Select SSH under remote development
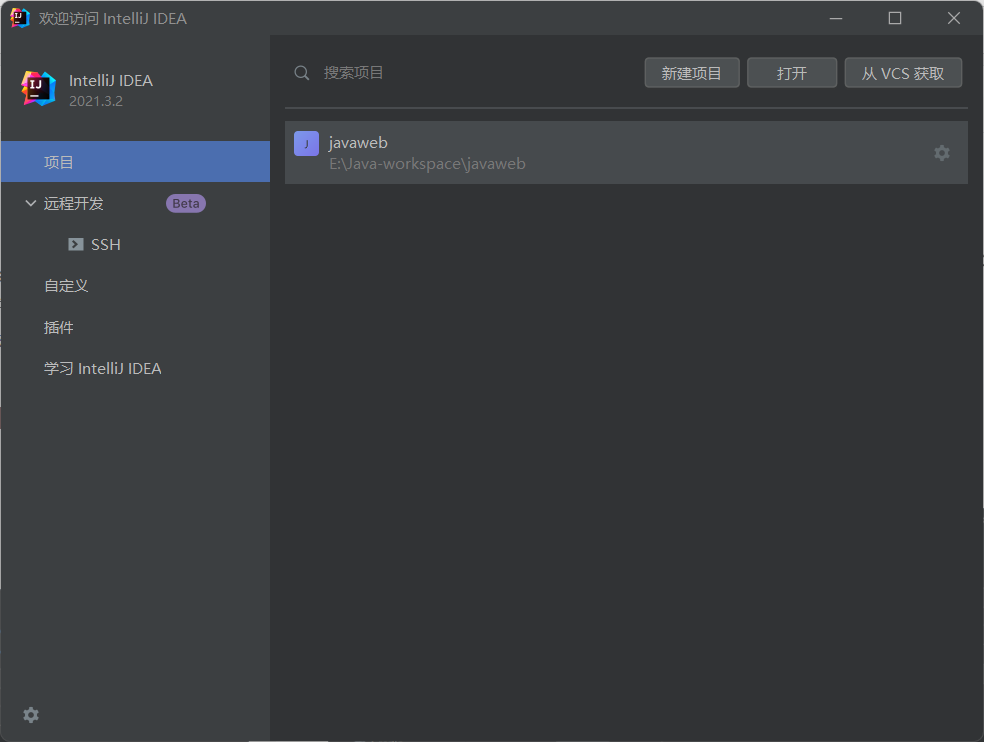Screen dimensions: 984x742 [x=105, y=245]
